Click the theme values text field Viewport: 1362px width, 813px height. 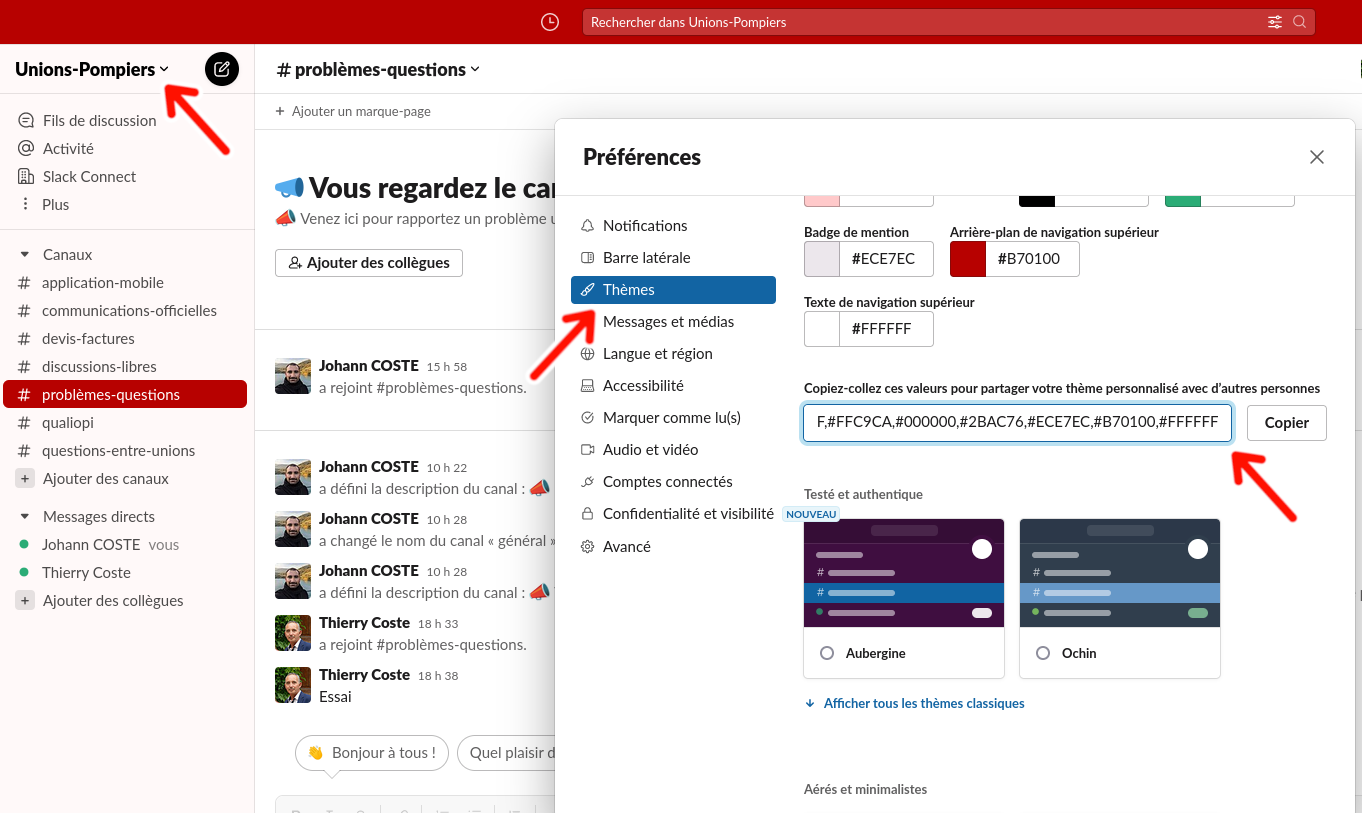pyautogui.click(x=1018, y=423)
